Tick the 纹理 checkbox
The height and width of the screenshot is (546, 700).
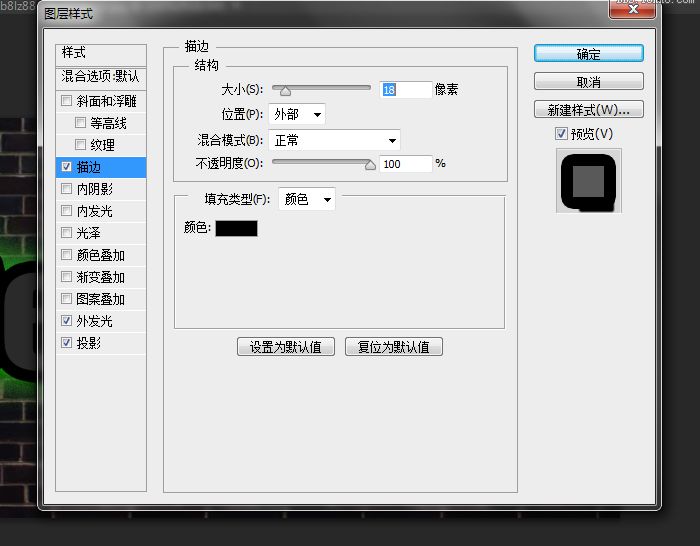(x=80, y=144)
